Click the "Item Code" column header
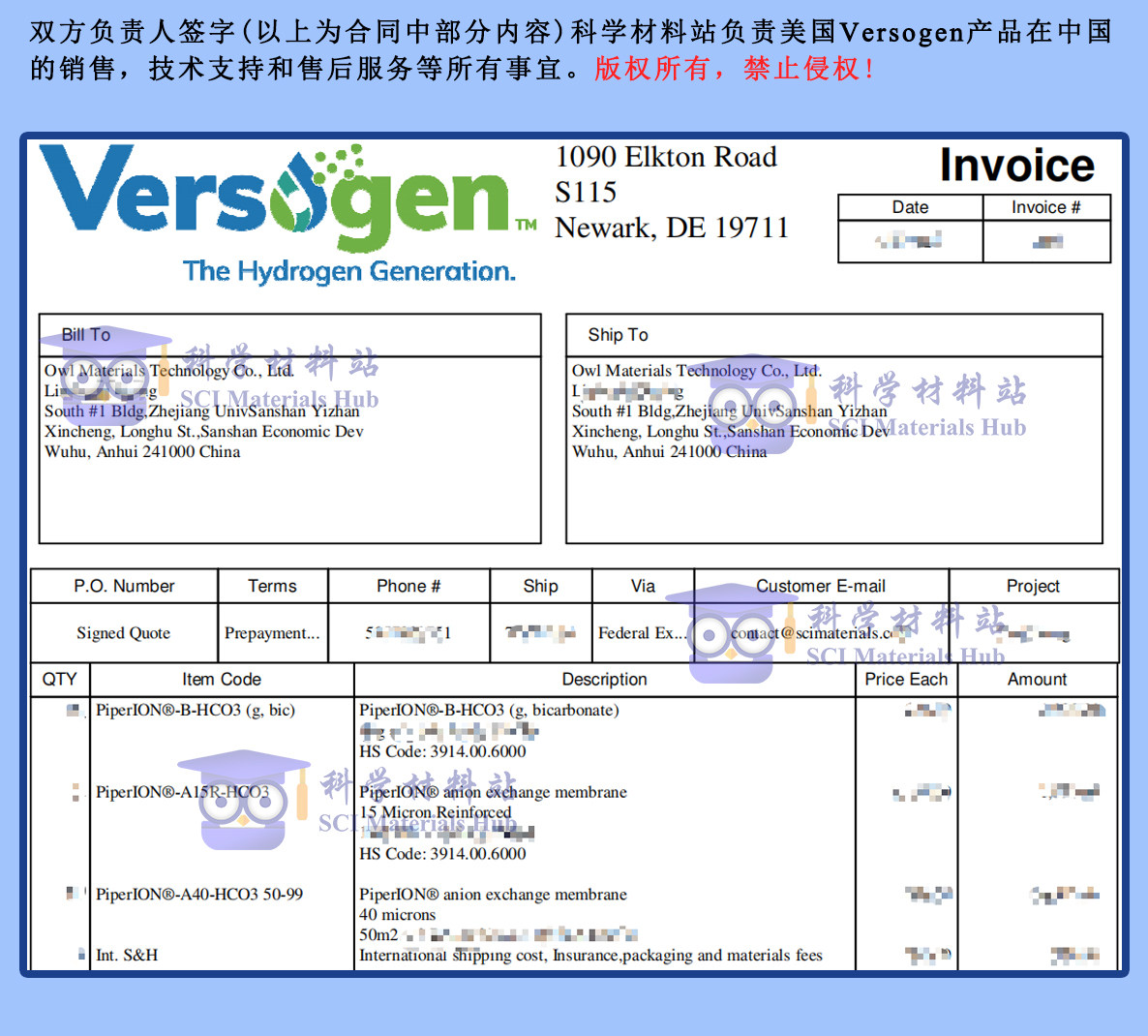The height and width of the screenshot is (1036, 1148). coord(222,680)
